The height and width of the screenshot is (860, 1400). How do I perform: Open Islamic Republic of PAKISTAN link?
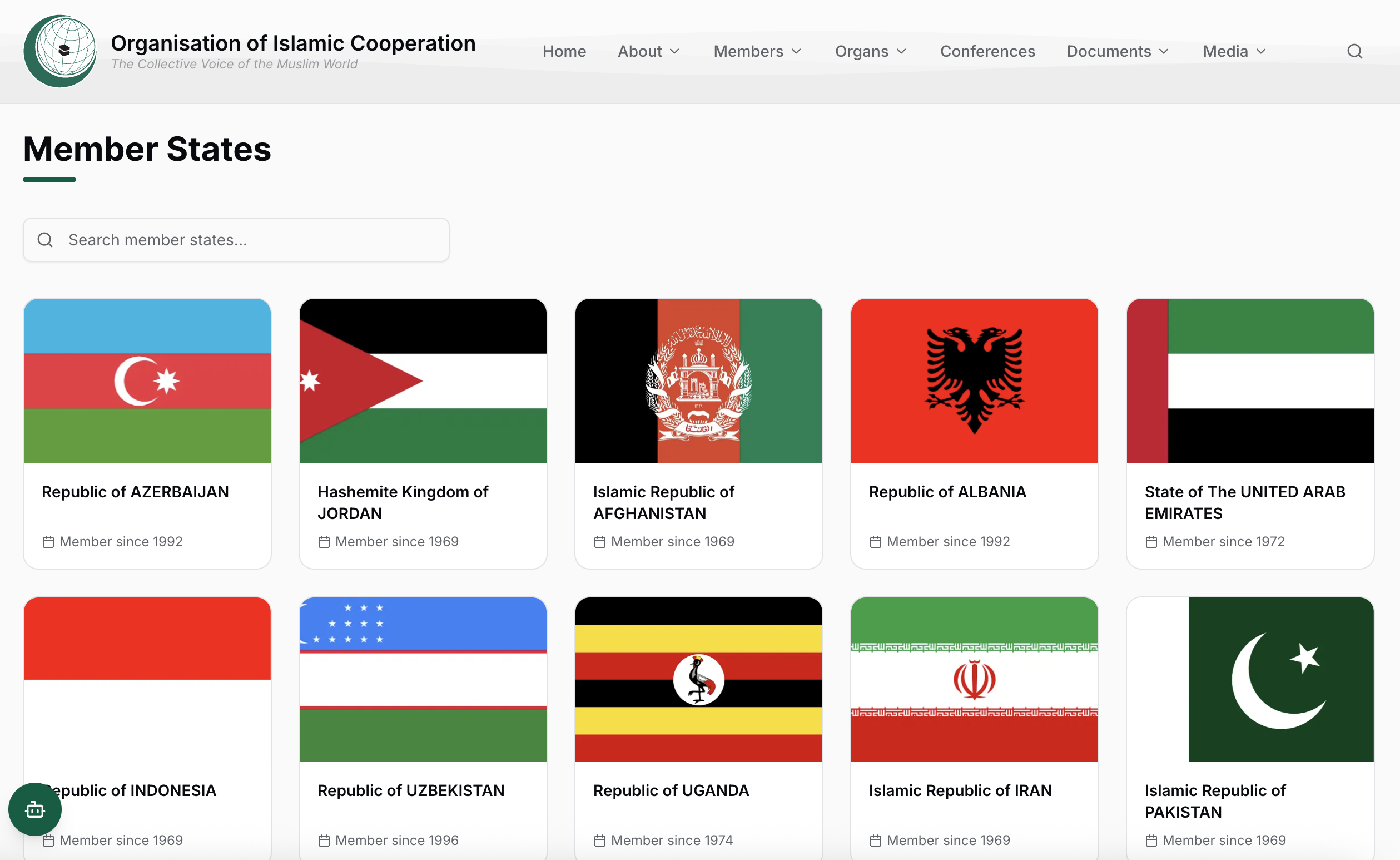tap(1215, 802)
